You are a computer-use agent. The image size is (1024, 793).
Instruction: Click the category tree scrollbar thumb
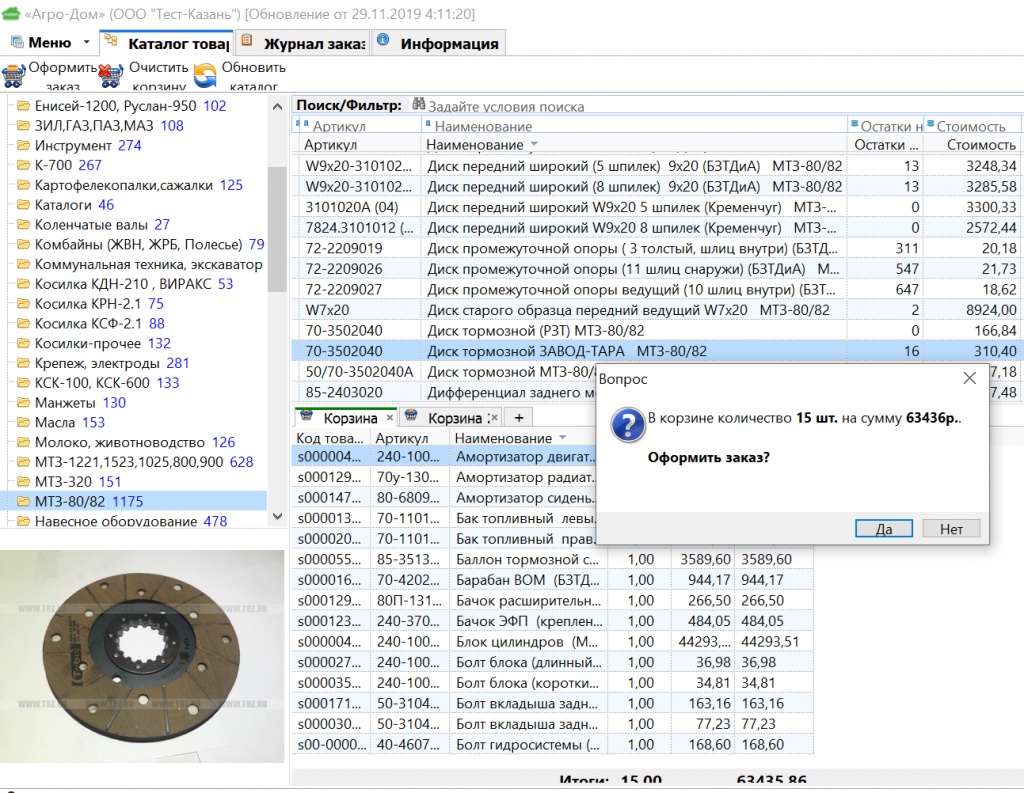[x=277, y=229]
